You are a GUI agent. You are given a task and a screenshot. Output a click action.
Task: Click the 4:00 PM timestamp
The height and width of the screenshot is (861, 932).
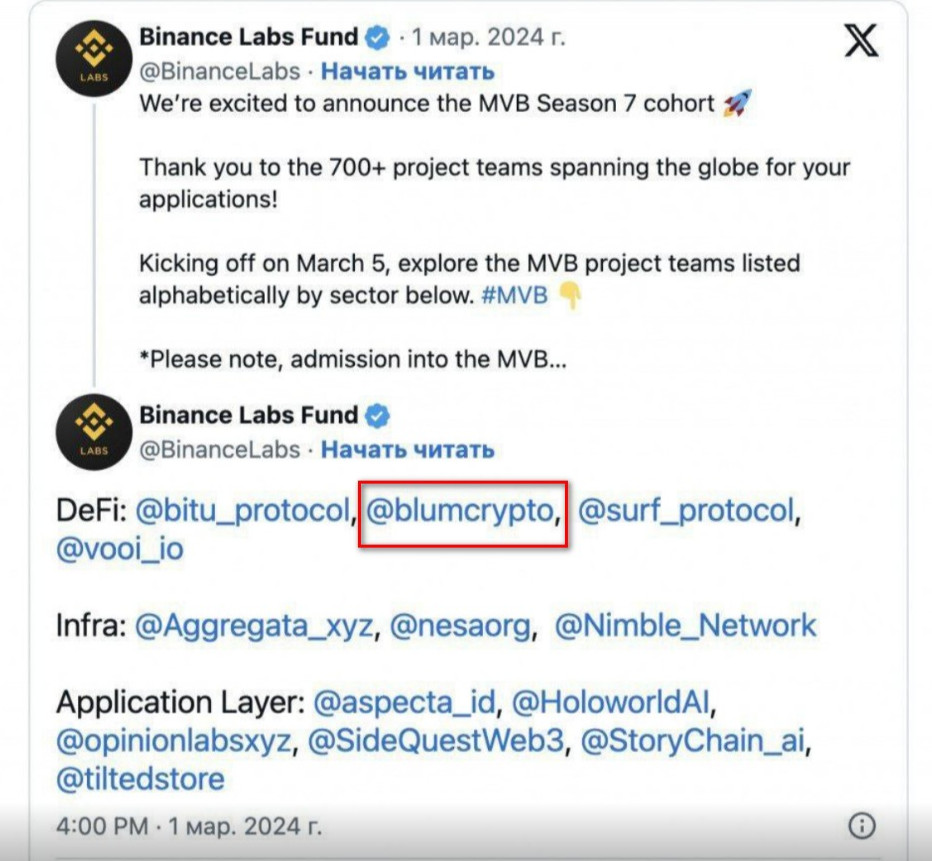[104, 827]
